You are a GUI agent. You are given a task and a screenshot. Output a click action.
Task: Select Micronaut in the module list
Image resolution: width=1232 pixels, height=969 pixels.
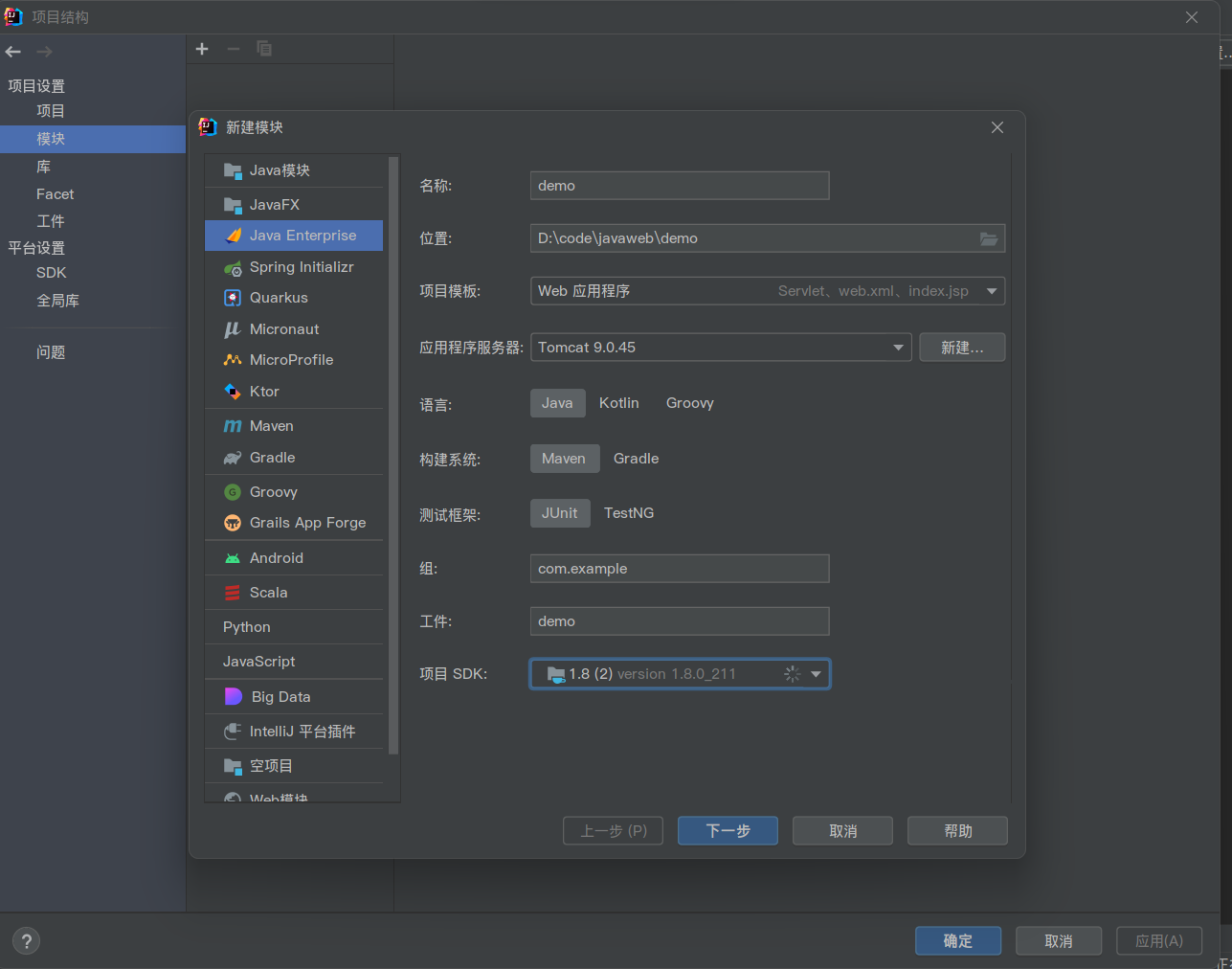pos(283,329)
